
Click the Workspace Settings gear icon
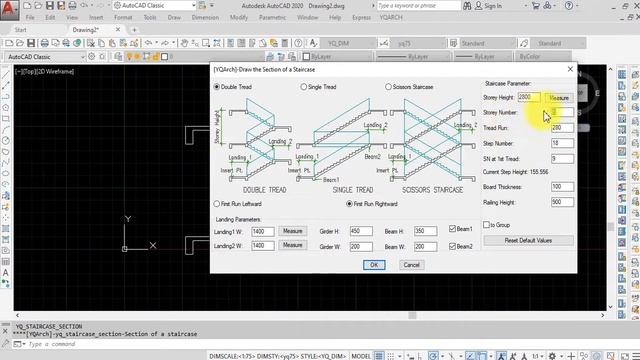click(91, 56)
